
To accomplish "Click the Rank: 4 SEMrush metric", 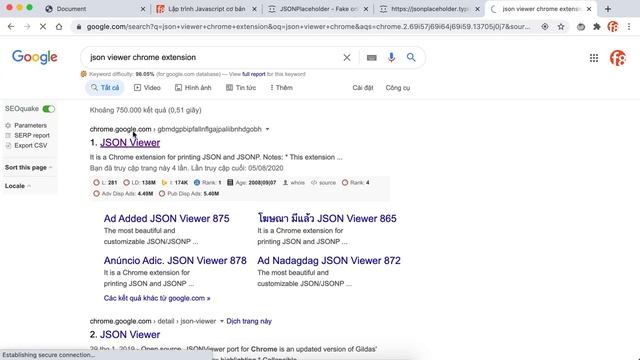I will click(356, 182).
